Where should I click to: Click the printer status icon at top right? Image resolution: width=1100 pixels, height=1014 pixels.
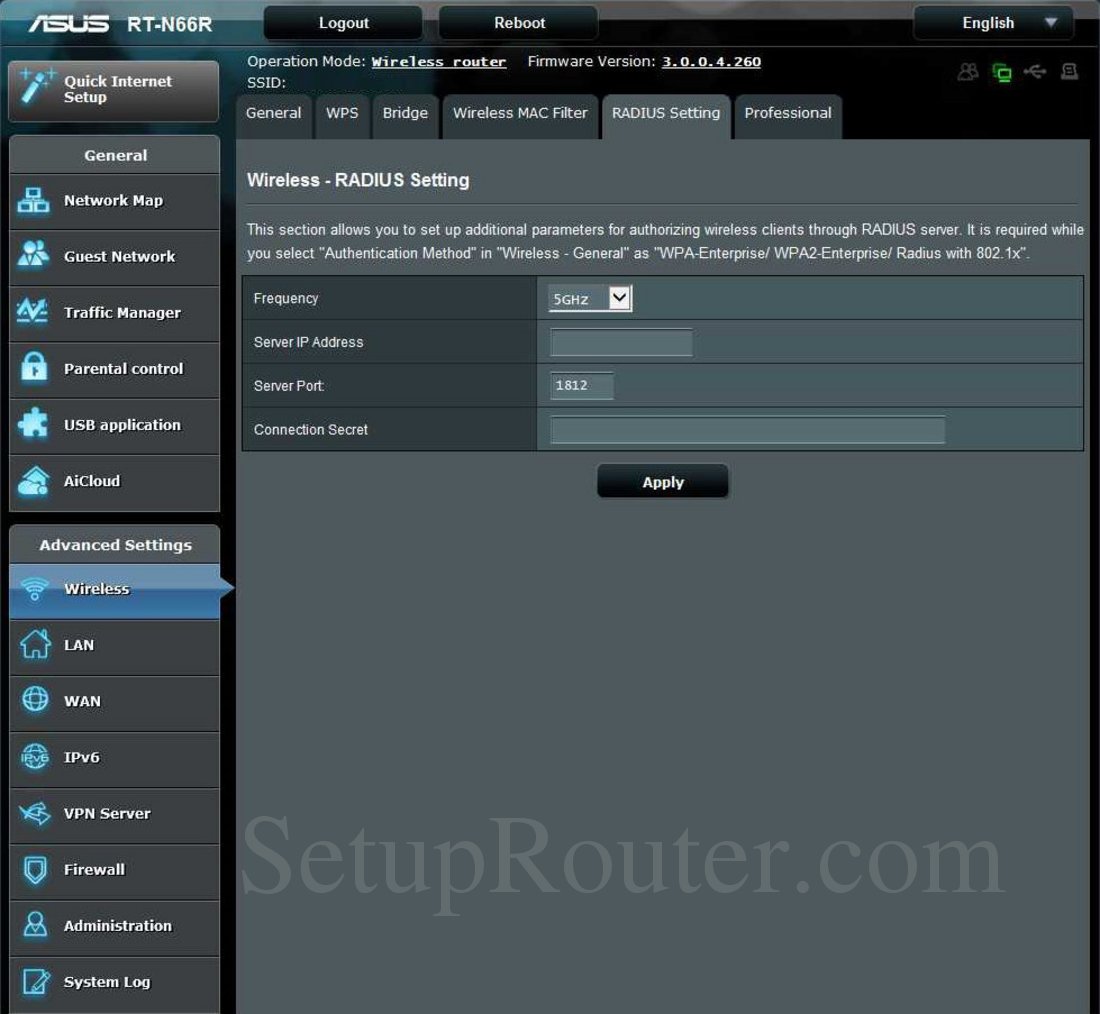tap(1069, 71)
